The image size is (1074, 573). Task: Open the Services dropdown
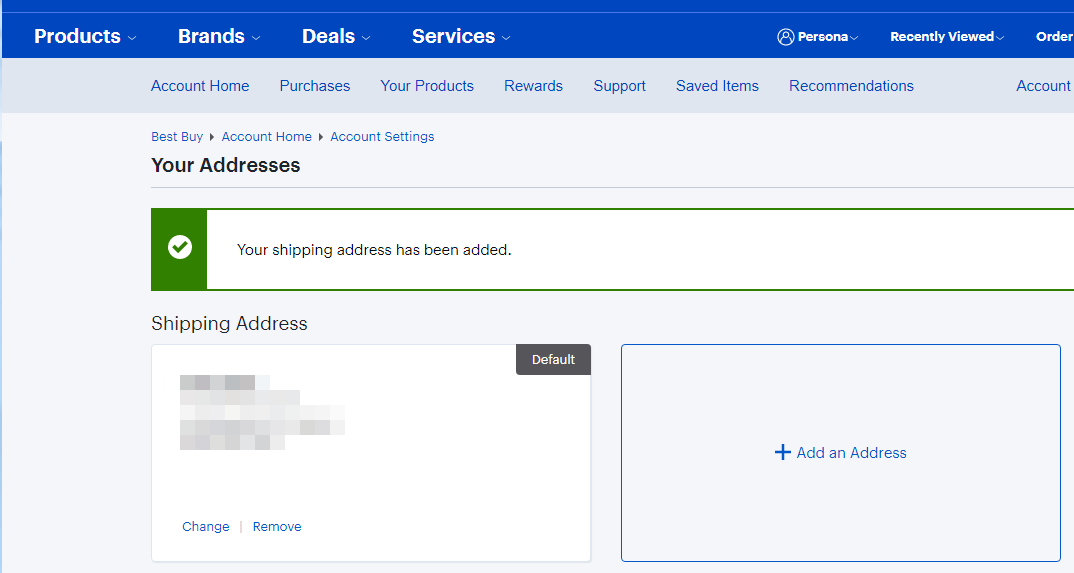click(x=460, y=37)
